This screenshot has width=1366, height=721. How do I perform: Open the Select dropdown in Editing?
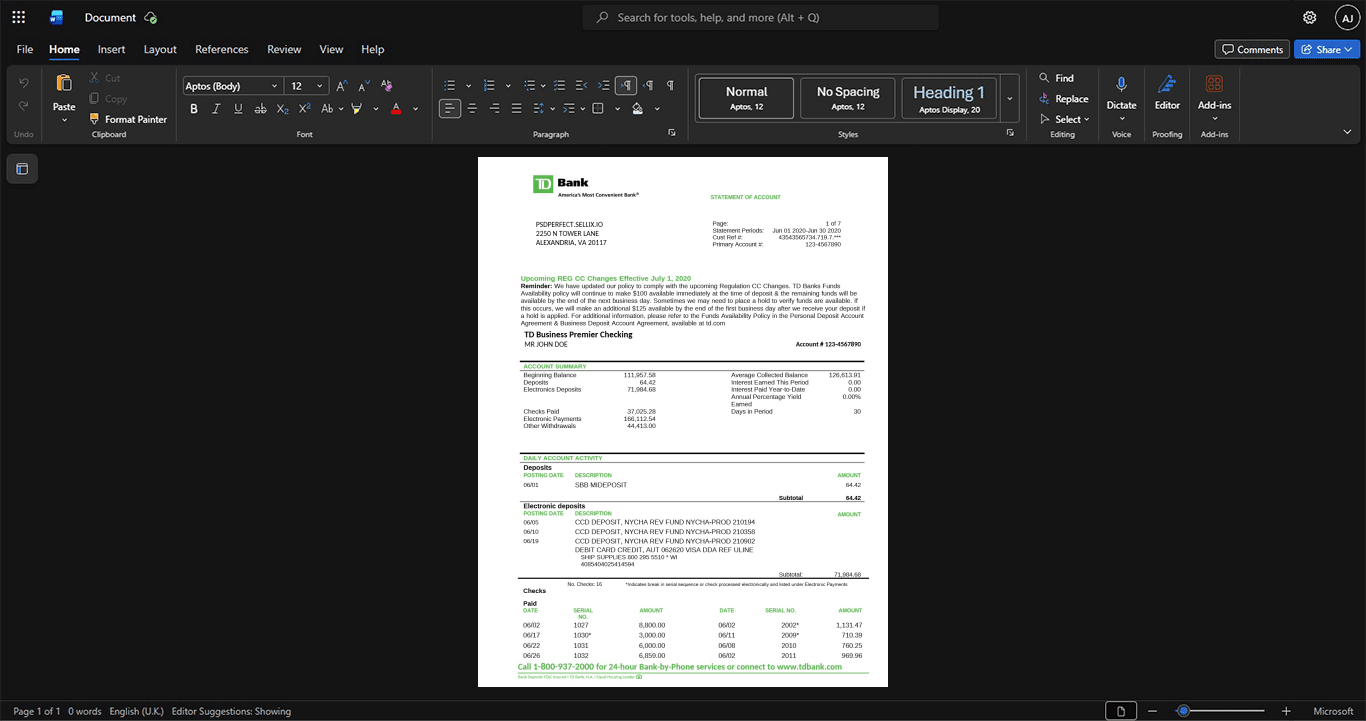1066,119
